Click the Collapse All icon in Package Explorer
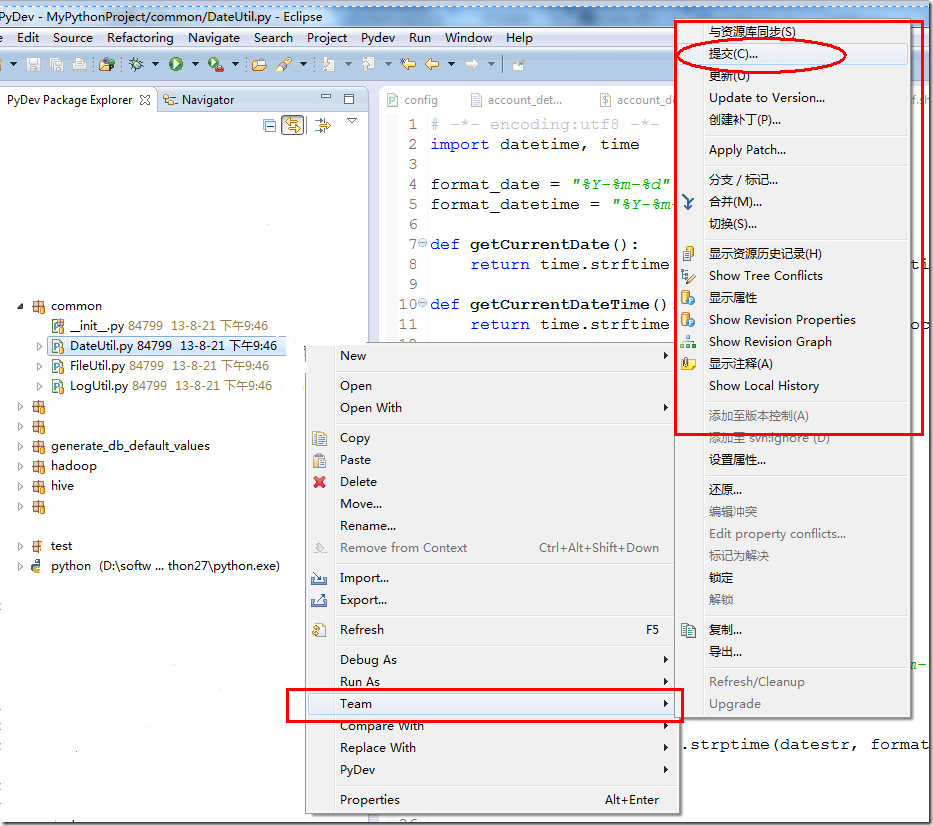The image size is (933, 826). click(270, 126)
